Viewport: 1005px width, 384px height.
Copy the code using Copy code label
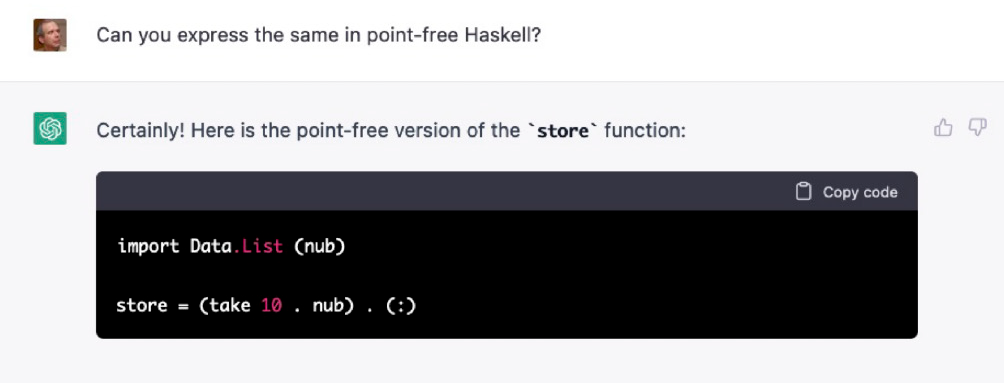[x=860, y=192]
